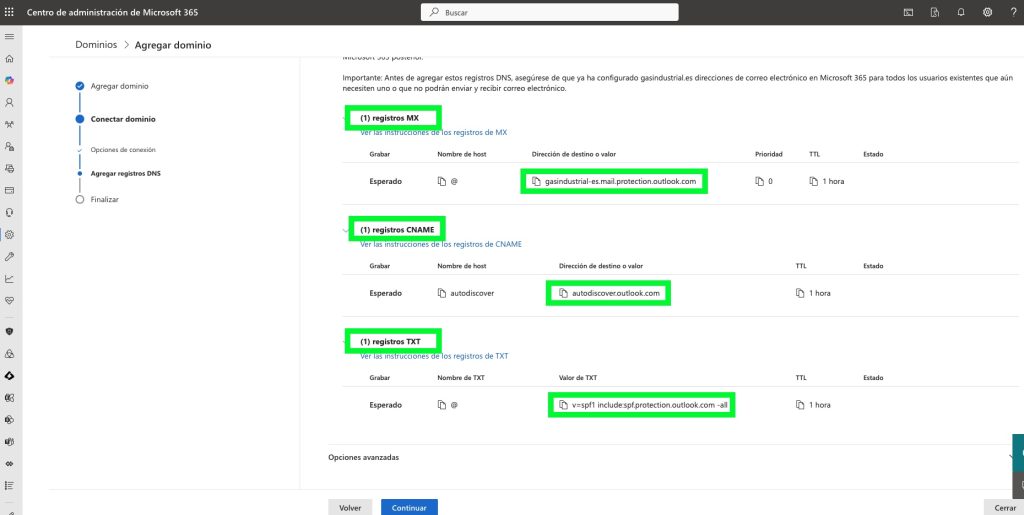The height and width of the screenshot is (515, 1024).
Task: Expand the Opciones avanzadas section
Action: 1014,457
